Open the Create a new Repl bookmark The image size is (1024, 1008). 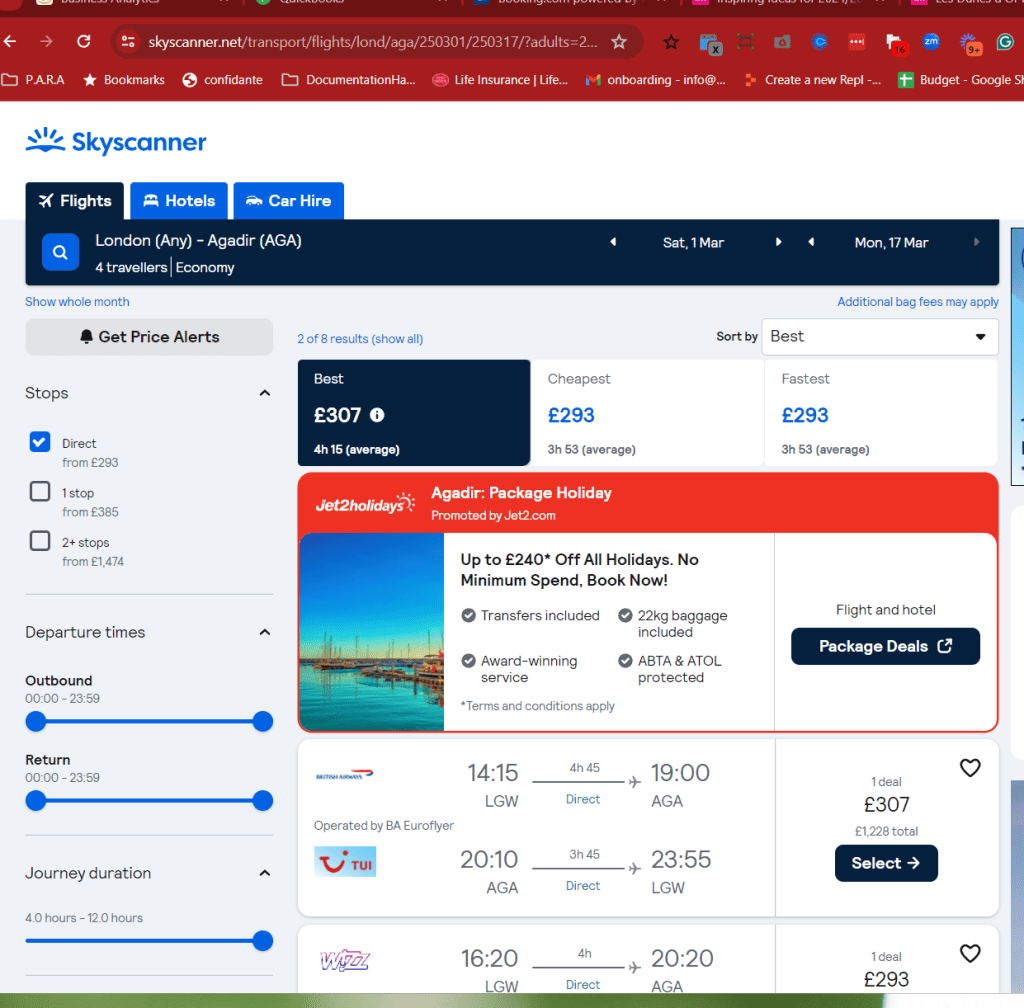click(x=813, y=80)
